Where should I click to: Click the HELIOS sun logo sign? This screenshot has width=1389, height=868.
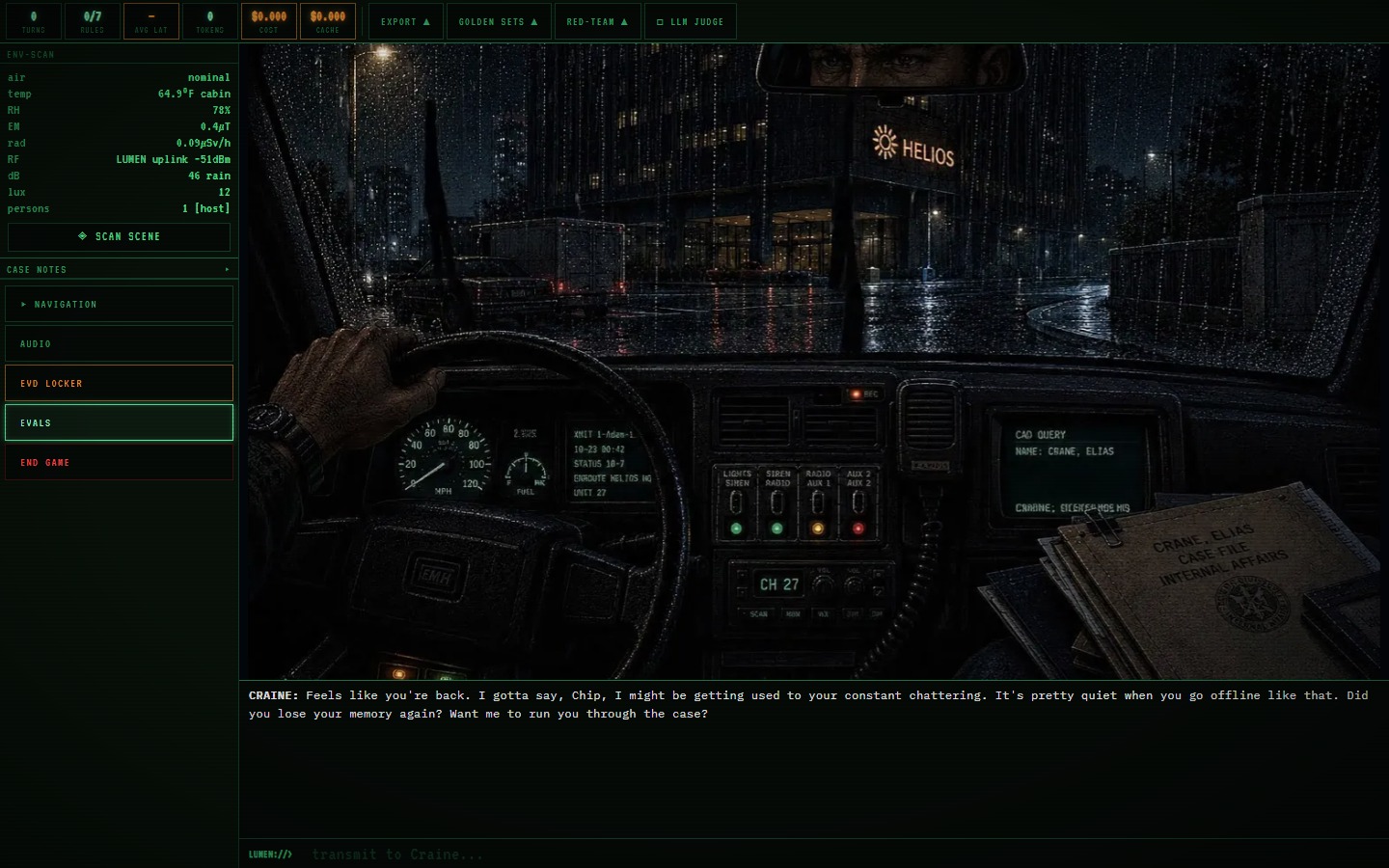pyautogui.click(x=913, y=147)
